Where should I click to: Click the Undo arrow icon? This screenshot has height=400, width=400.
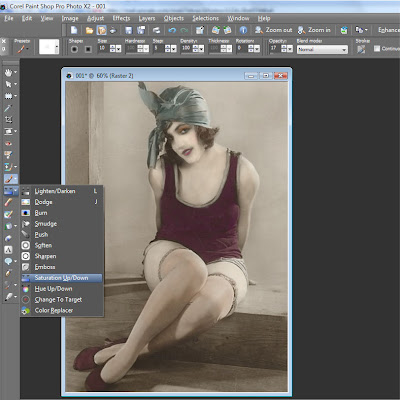[172, 30]
